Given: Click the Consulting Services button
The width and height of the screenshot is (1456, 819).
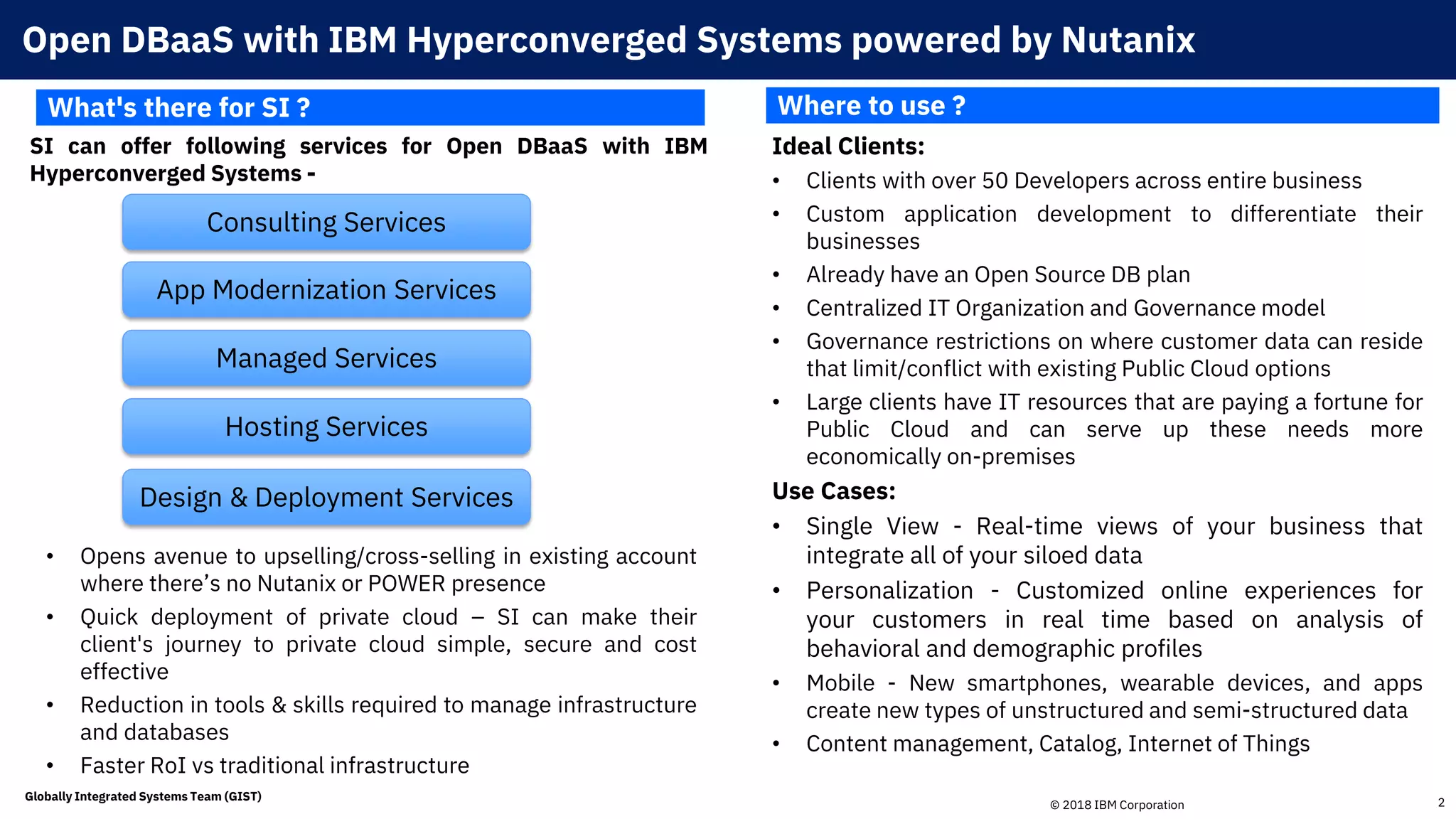Looking at the screenshot, I should pos(326,223).
